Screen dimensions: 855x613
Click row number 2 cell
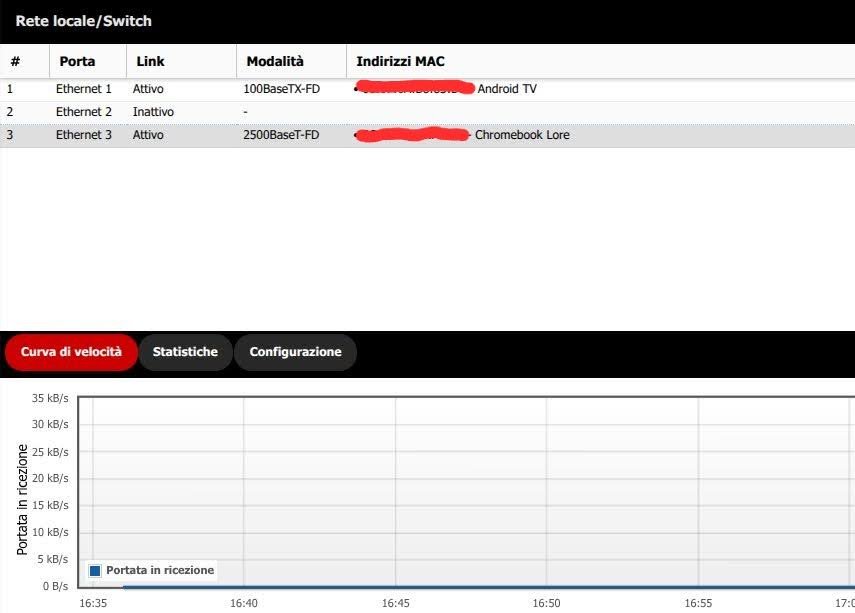(10, 112)
